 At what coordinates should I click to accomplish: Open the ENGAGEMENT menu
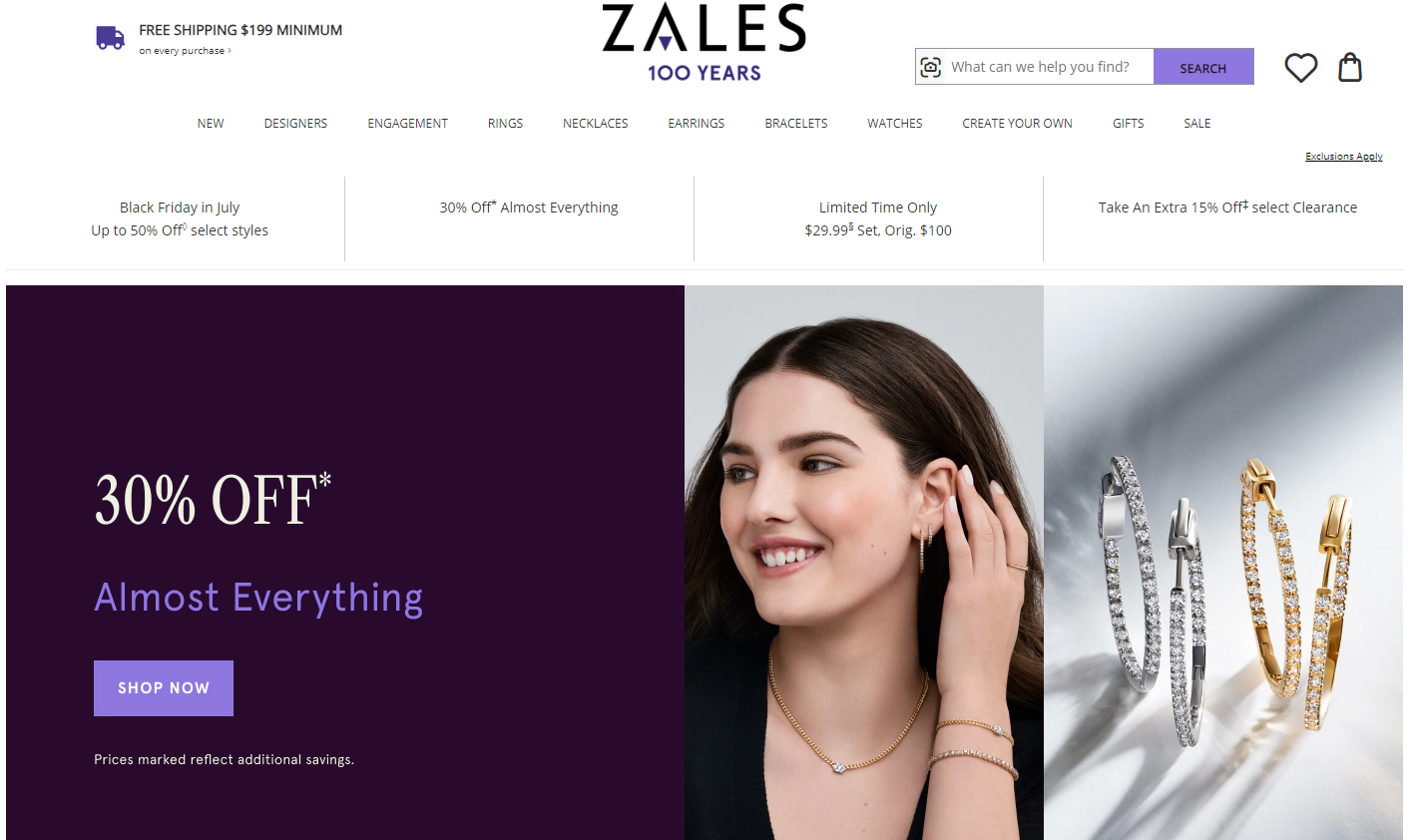[407, 124]
